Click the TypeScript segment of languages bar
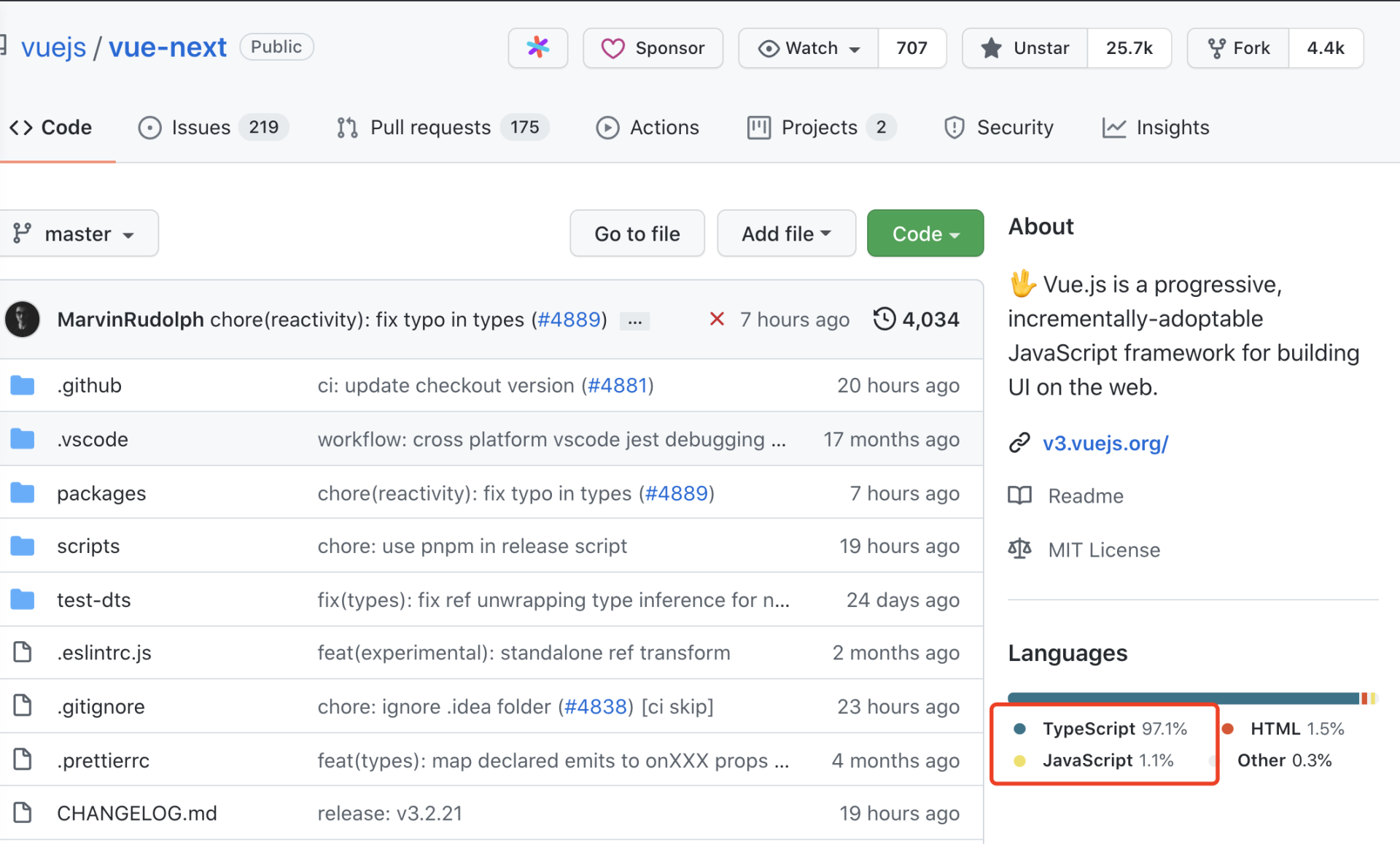 (x=1181, y=698)
